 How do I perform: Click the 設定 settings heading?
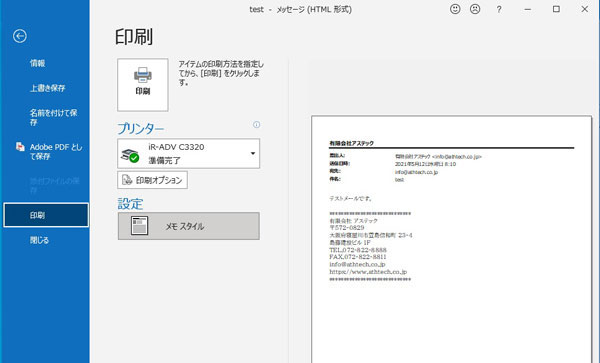(x=130, y=204)
